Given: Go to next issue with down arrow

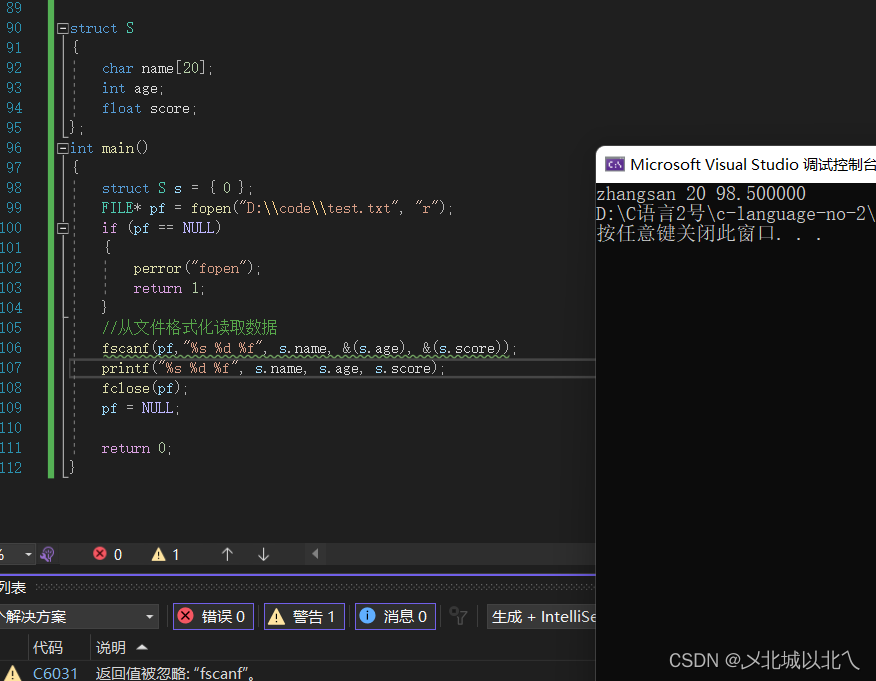Looking at the screenshot, I should click(264, 554).
